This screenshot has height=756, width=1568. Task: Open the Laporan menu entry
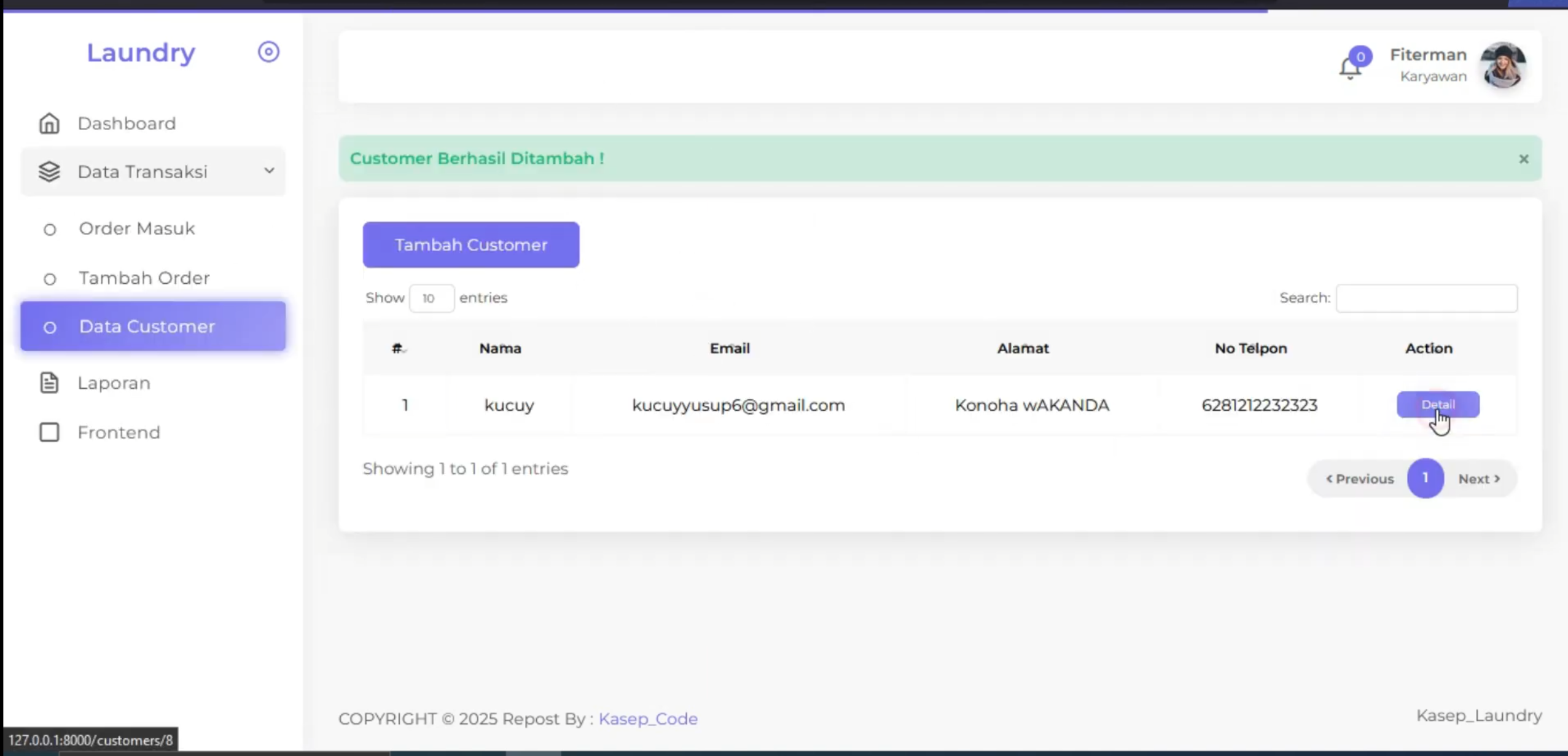pyautogui.click(x=153, y=383)
